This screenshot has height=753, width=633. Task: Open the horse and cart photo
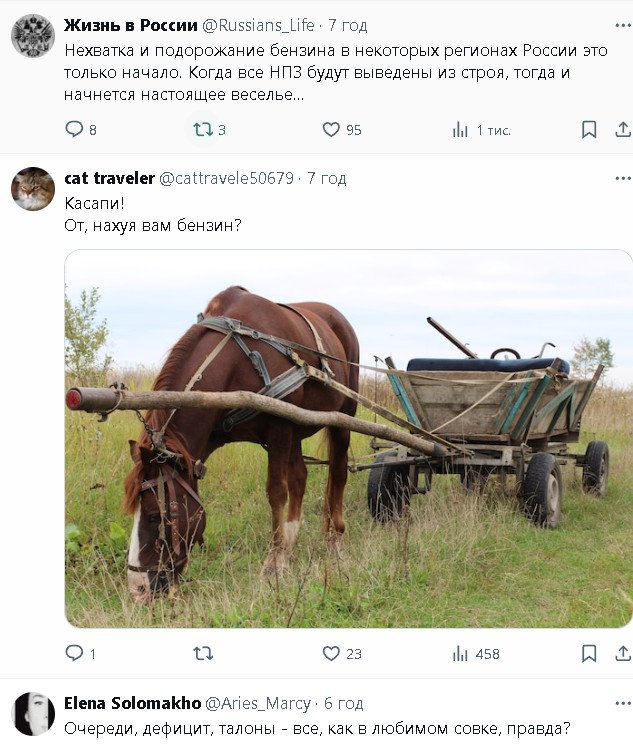pyautogui.click(x=348, y=438)
